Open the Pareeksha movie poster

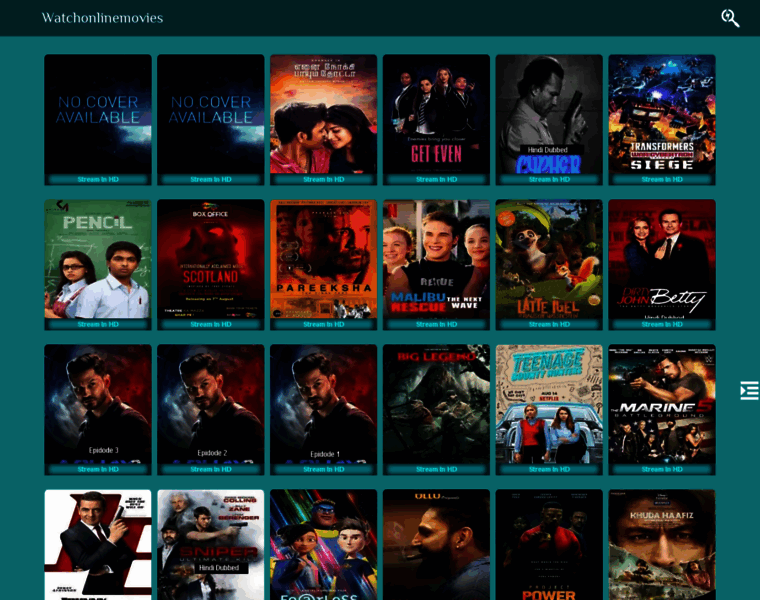click(324, 259)
